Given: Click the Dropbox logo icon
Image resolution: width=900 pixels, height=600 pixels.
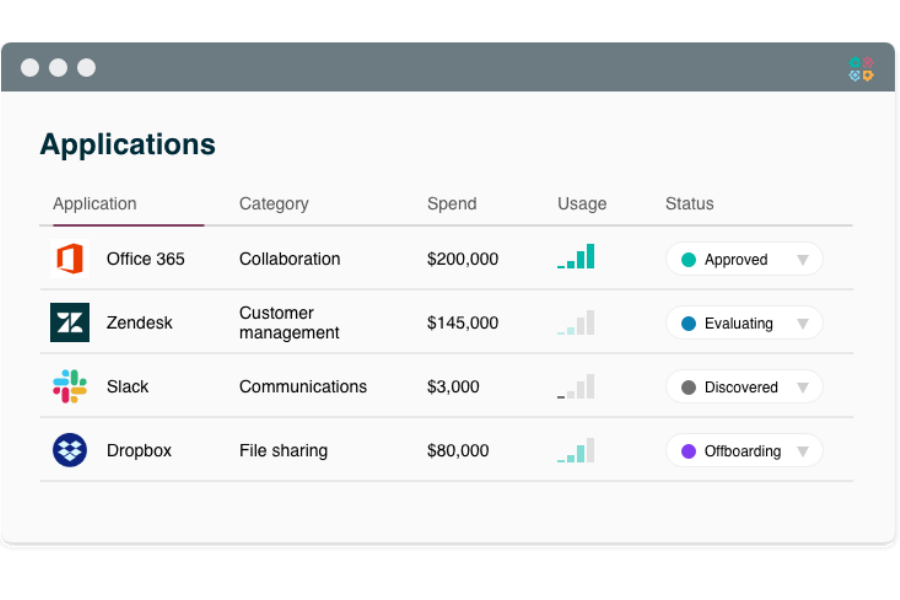Looking at the screenshot, I should click(x=69, y=451).
